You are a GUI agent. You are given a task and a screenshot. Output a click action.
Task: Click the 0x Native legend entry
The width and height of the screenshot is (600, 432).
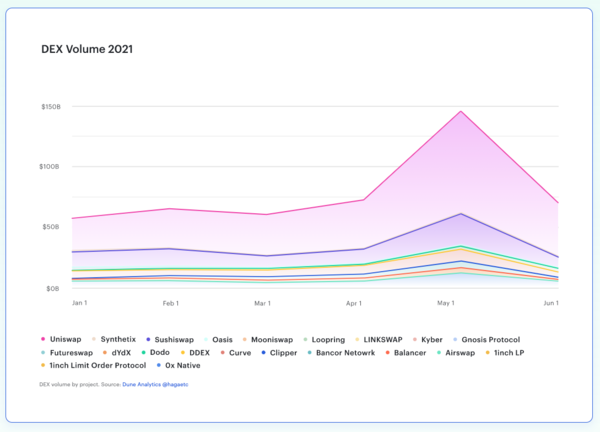[179, 365]
